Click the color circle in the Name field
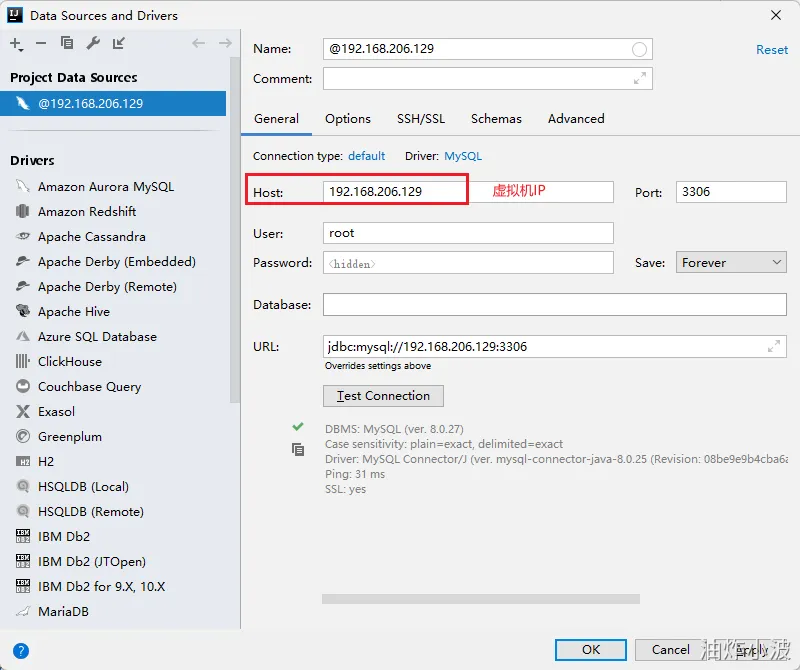The width and height of the screenshot is (800, 670). (639, 49)
